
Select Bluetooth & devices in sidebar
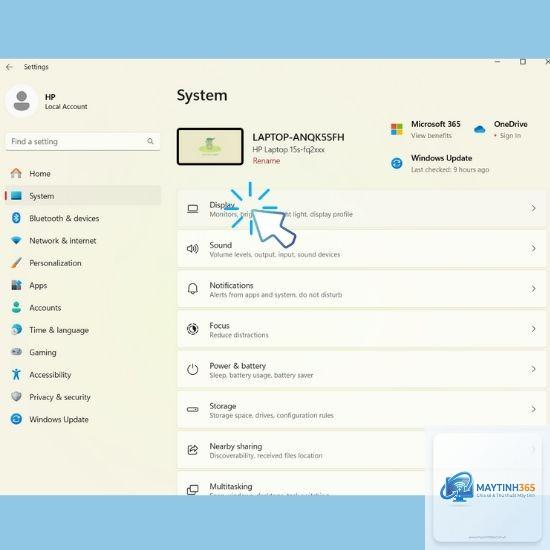(x=83, y=218)
